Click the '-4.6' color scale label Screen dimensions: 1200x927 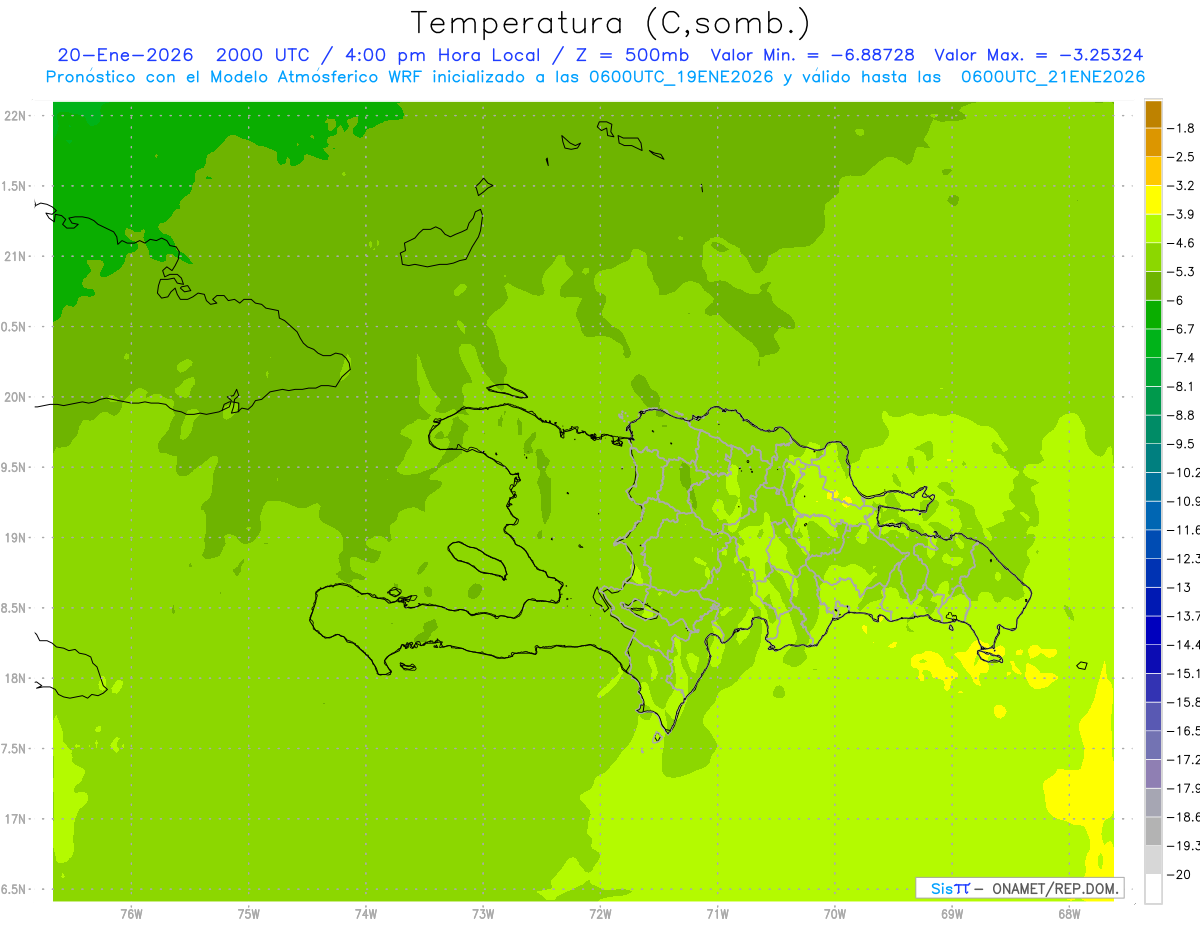pyautogui.click(x=1181, y=243)
